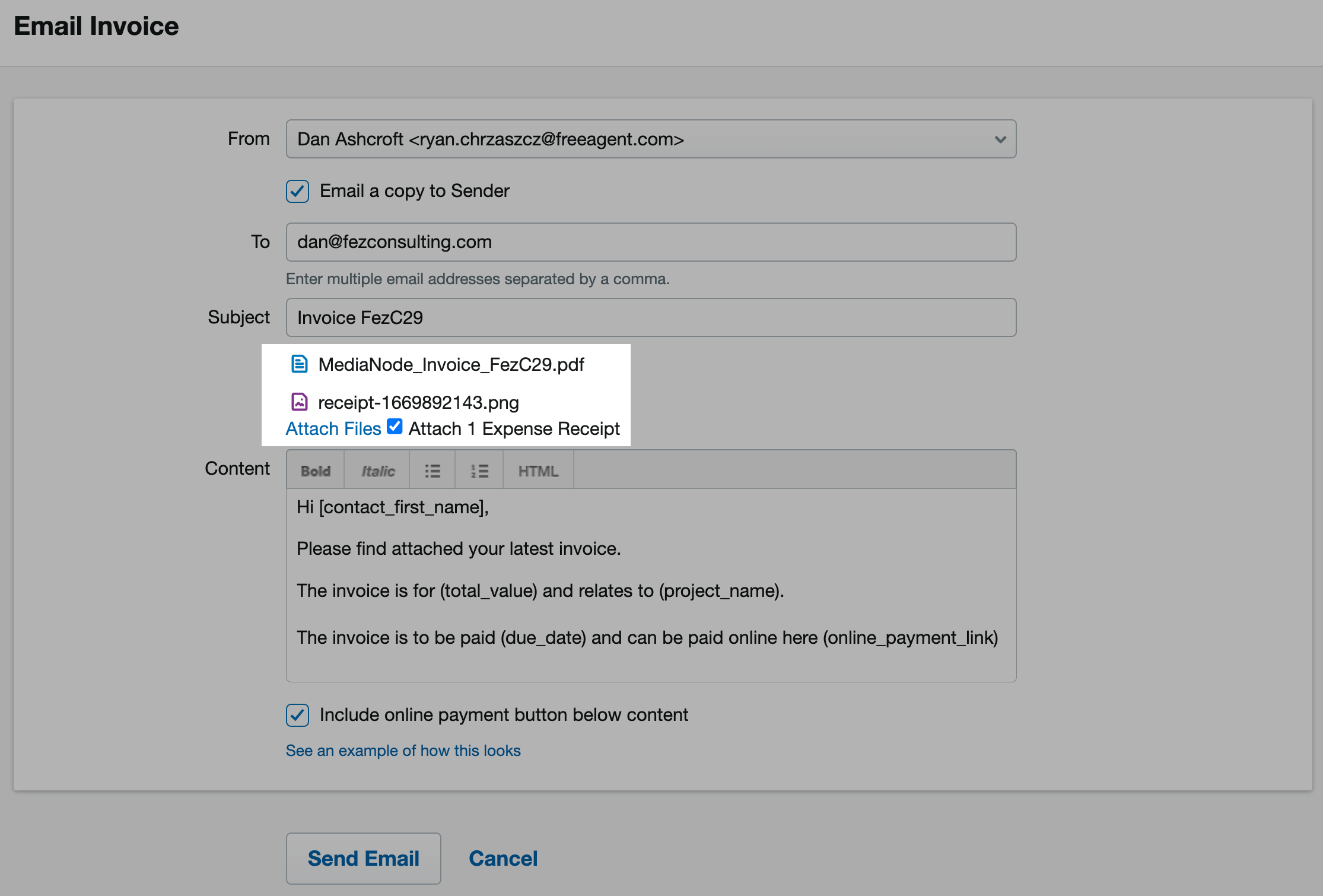Click into the Content message body
The height and width of the screenshot is (896, 1323).
651,585
